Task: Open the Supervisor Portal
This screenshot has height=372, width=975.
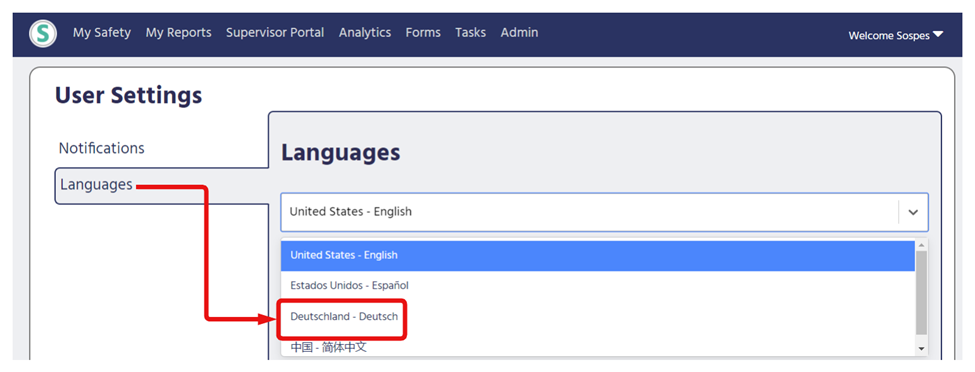Action: [275, 32]
